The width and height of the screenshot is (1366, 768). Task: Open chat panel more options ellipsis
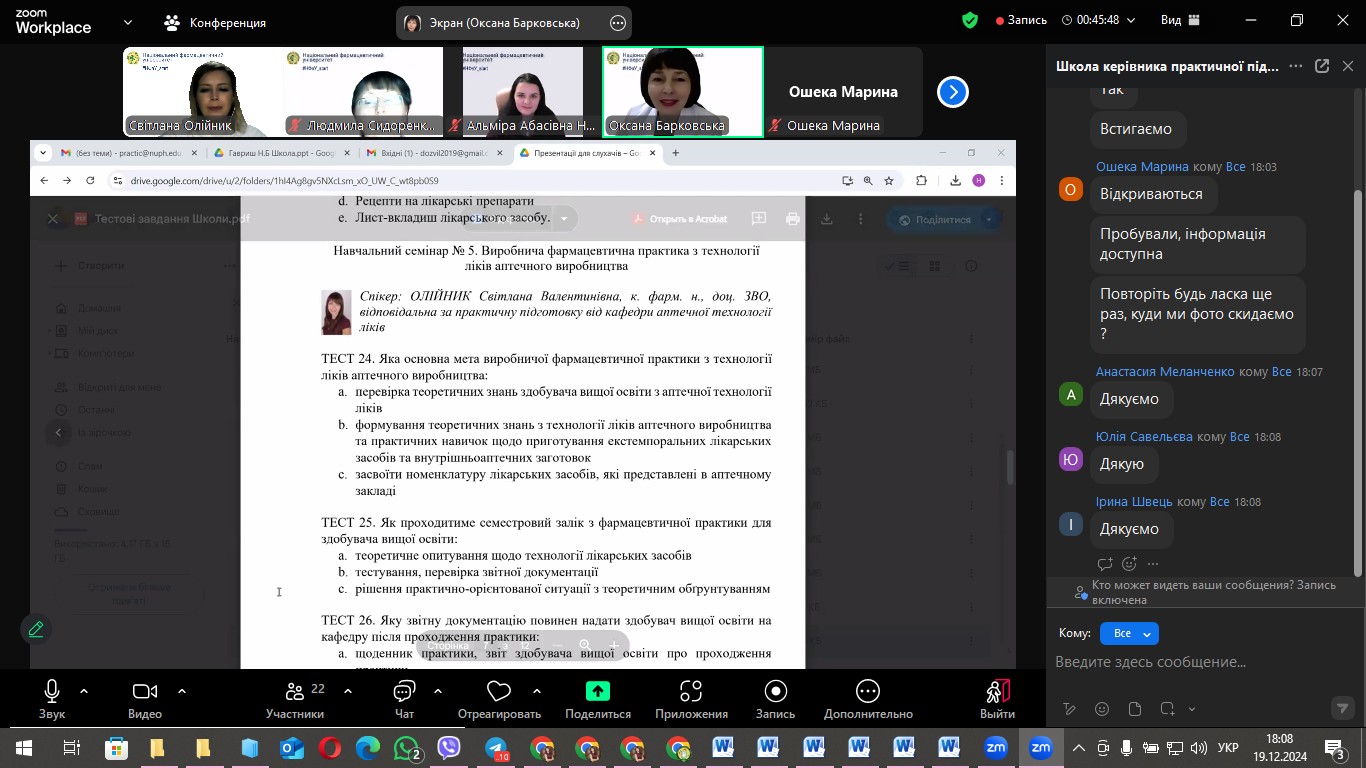click(x=1296, y=66)
